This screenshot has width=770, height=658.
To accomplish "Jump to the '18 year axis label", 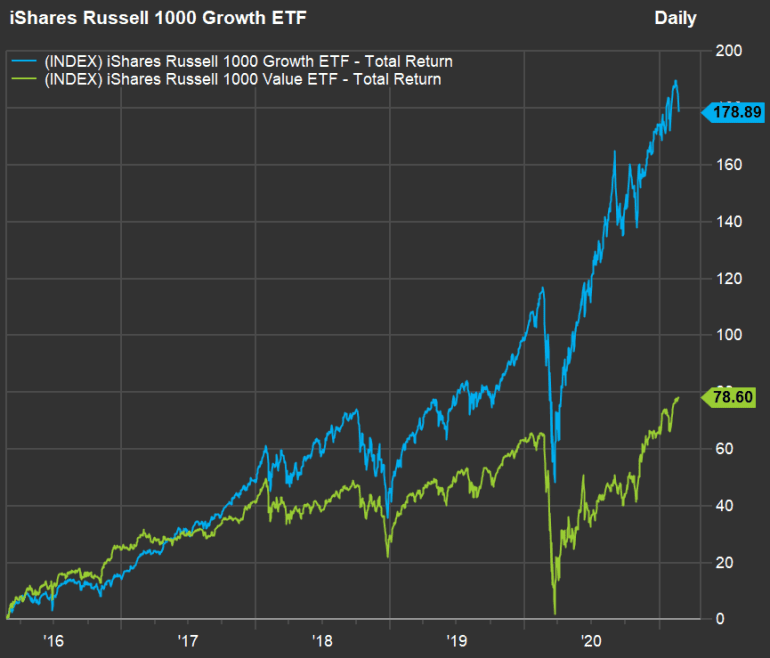I will click(322, 639).
